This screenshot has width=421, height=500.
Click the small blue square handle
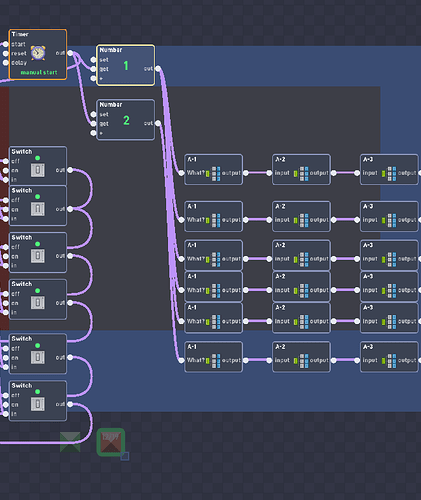point(125,456)
